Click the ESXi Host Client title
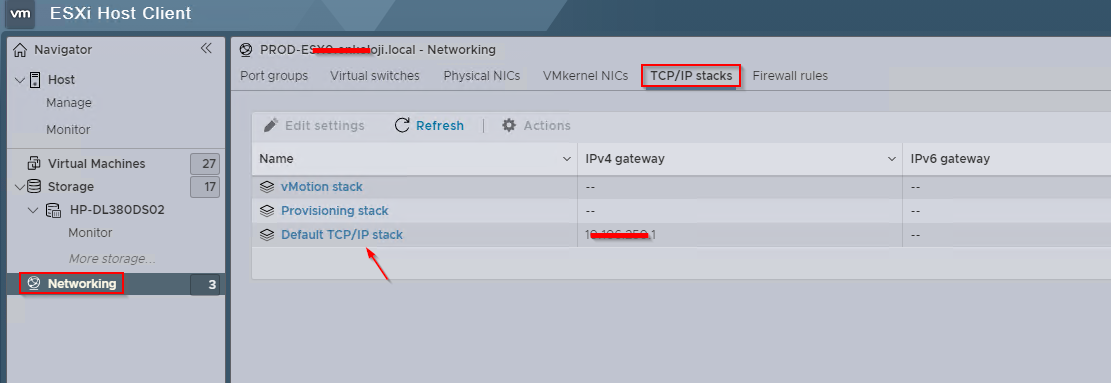This screenshot has width=1111, height=383. pos(121,13)
